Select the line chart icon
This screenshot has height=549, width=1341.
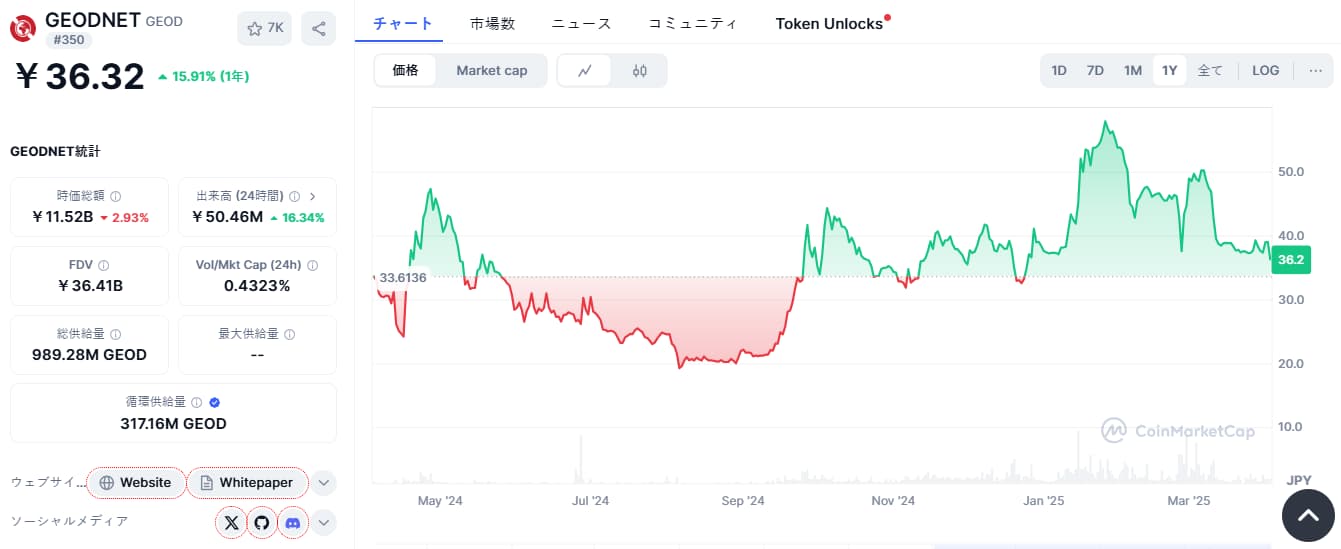(x=585, y=70)
